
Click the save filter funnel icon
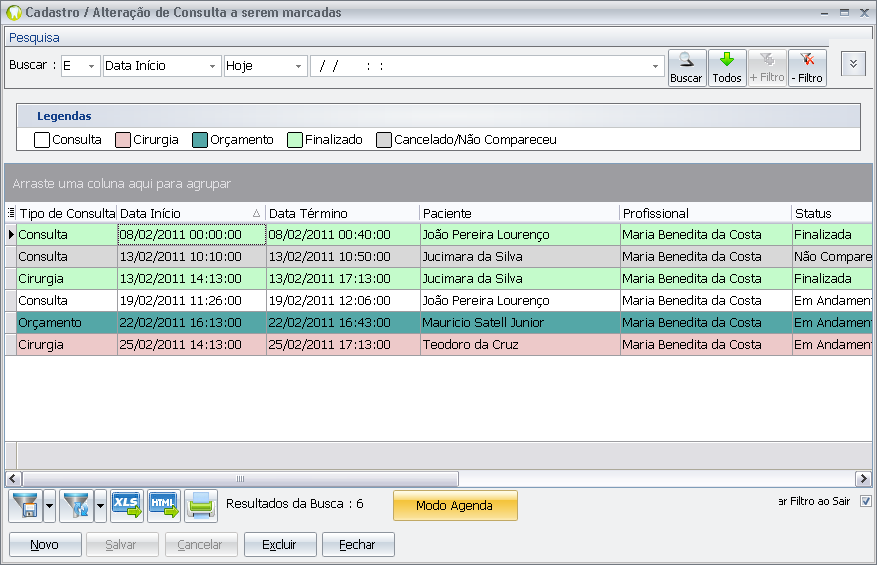[x=25, y=506]
